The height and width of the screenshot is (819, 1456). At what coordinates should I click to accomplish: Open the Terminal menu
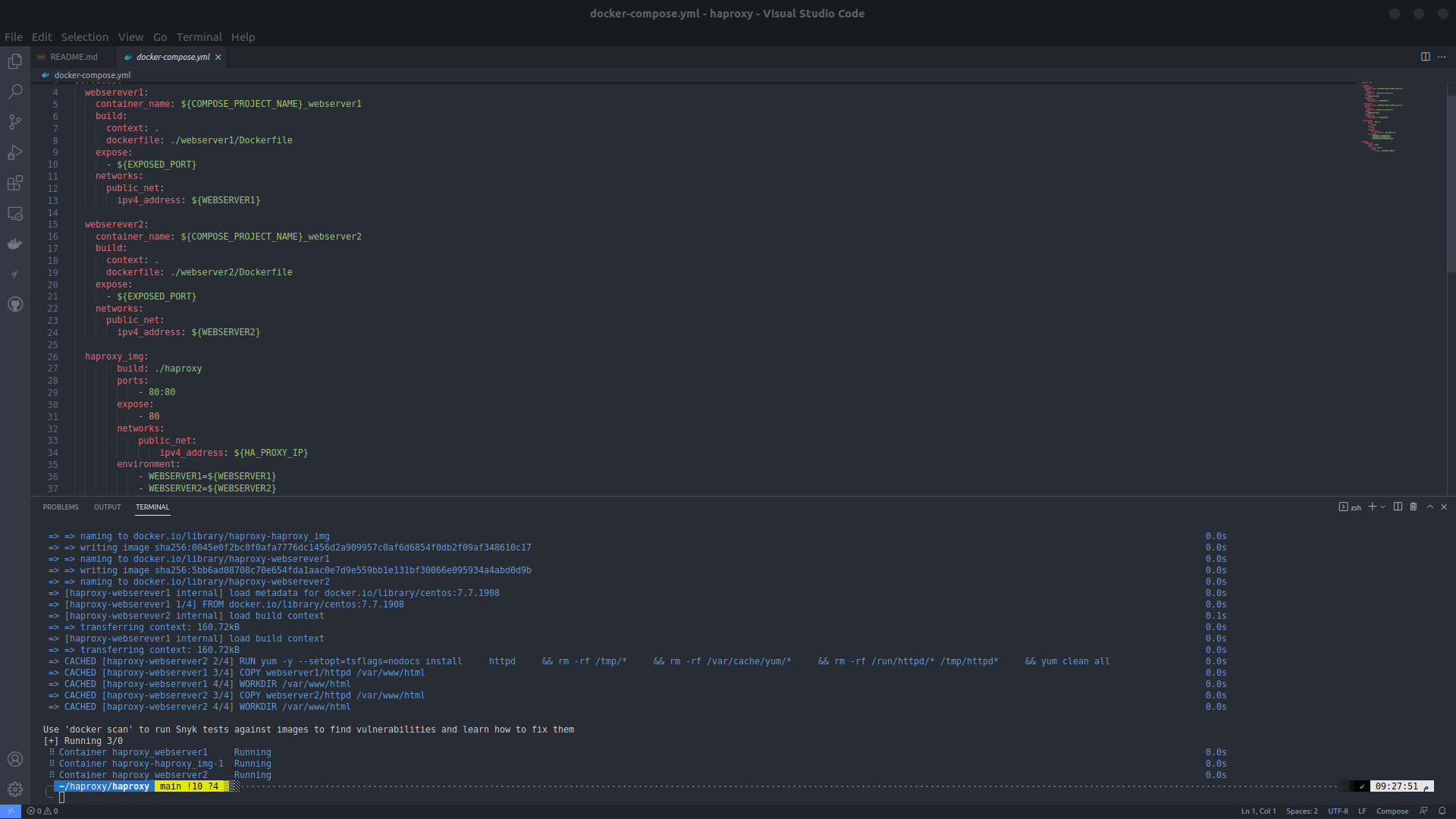tap(199, 36)
